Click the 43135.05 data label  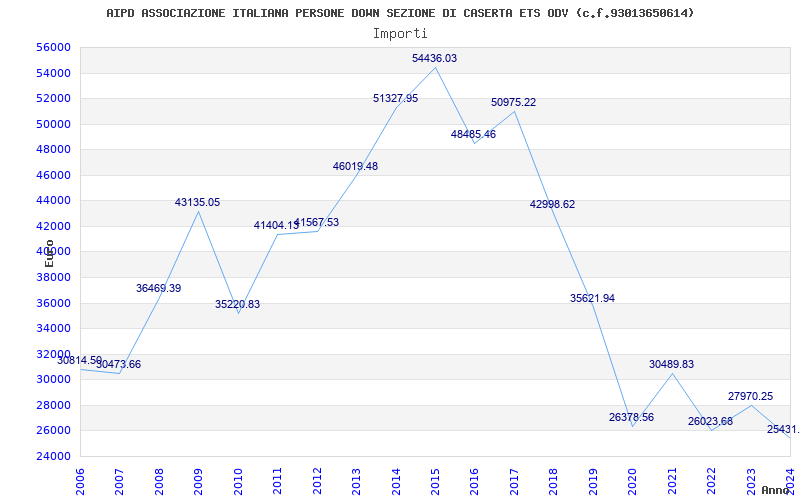197,203
